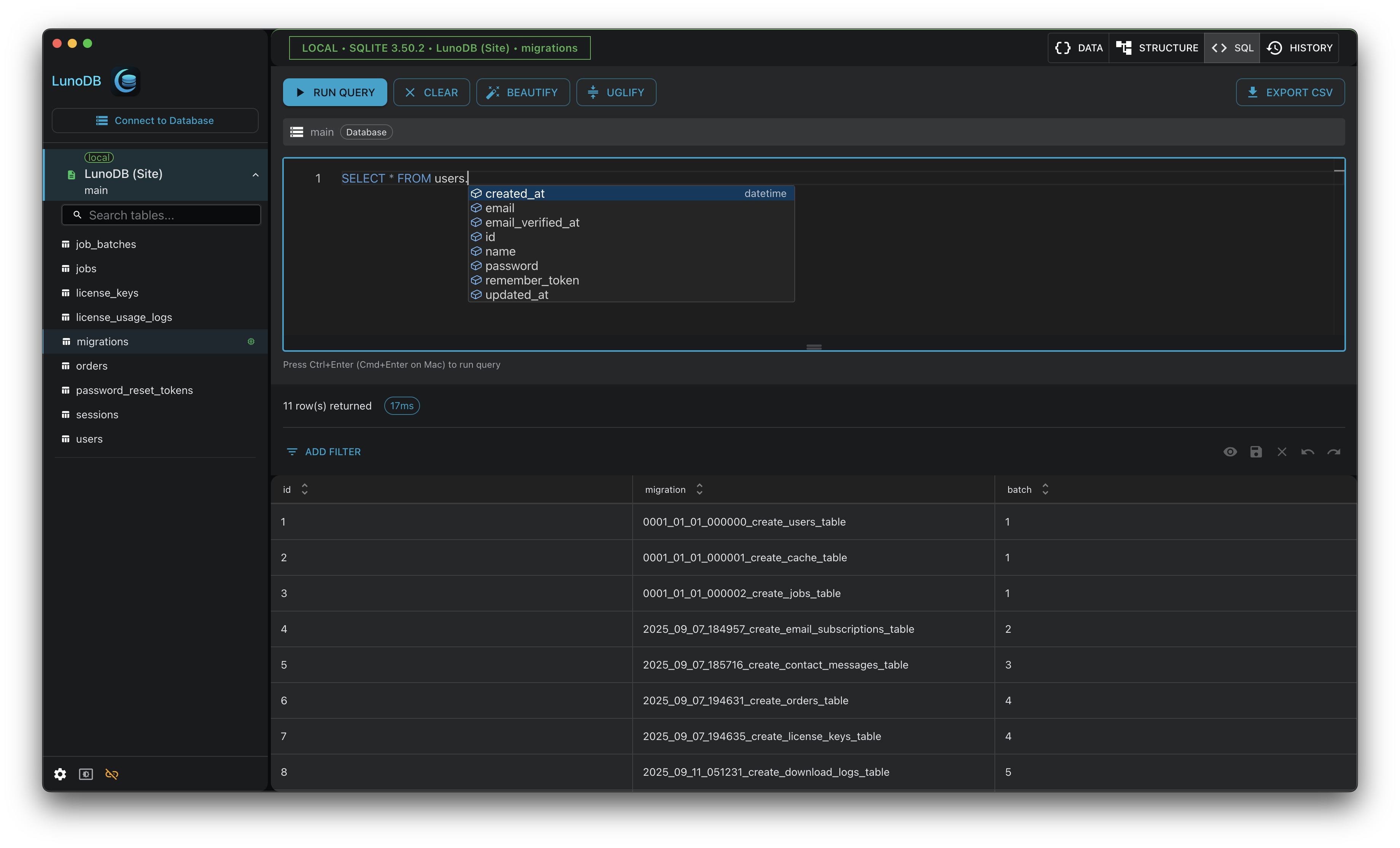
Task: Toggle the theme icon in sidebar footer
Action: [x=86, y=774]
